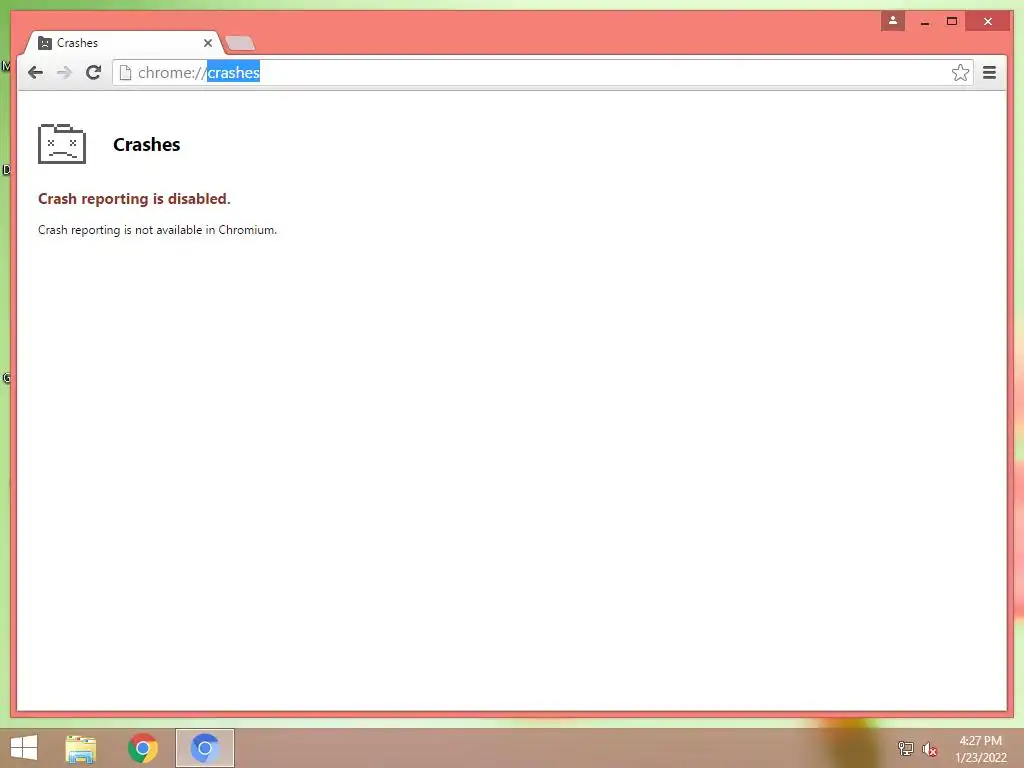The height and width of the screenshot is (768, 1024).
Task: Launch Google Chrome from the taskbar
Action: click(x=143, y=748)
